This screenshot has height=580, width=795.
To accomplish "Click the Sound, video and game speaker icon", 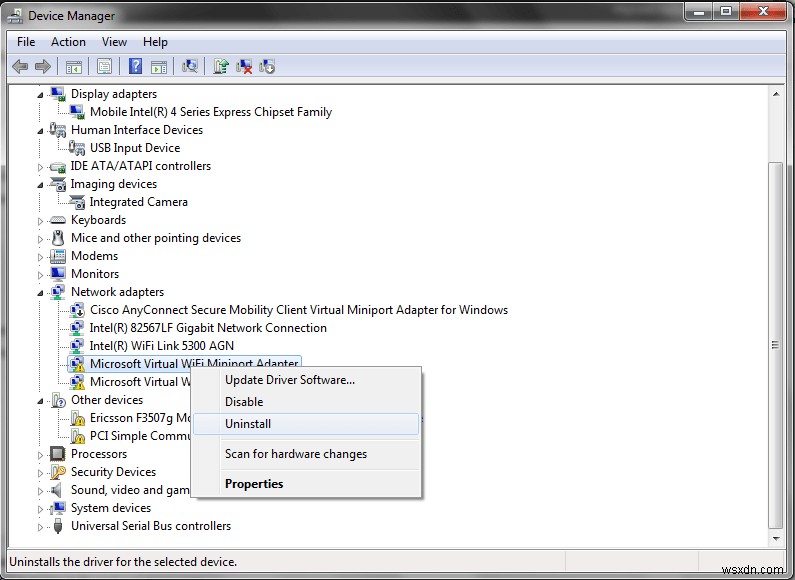I will tap(57, 490).
